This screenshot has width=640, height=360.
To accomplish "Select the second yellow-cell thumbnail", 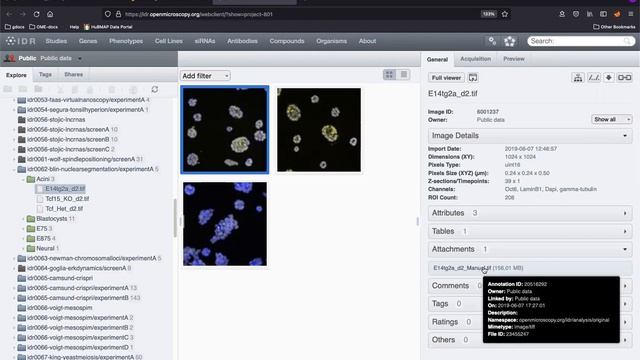I will (x=319, y=130).
